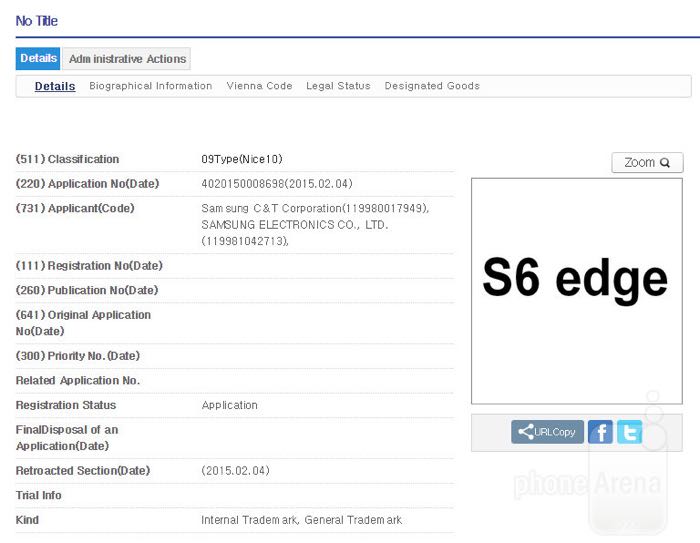Select Kind value 'Internal Trademark, General Trademark'

pyautogui.click(x=301, y=520)
